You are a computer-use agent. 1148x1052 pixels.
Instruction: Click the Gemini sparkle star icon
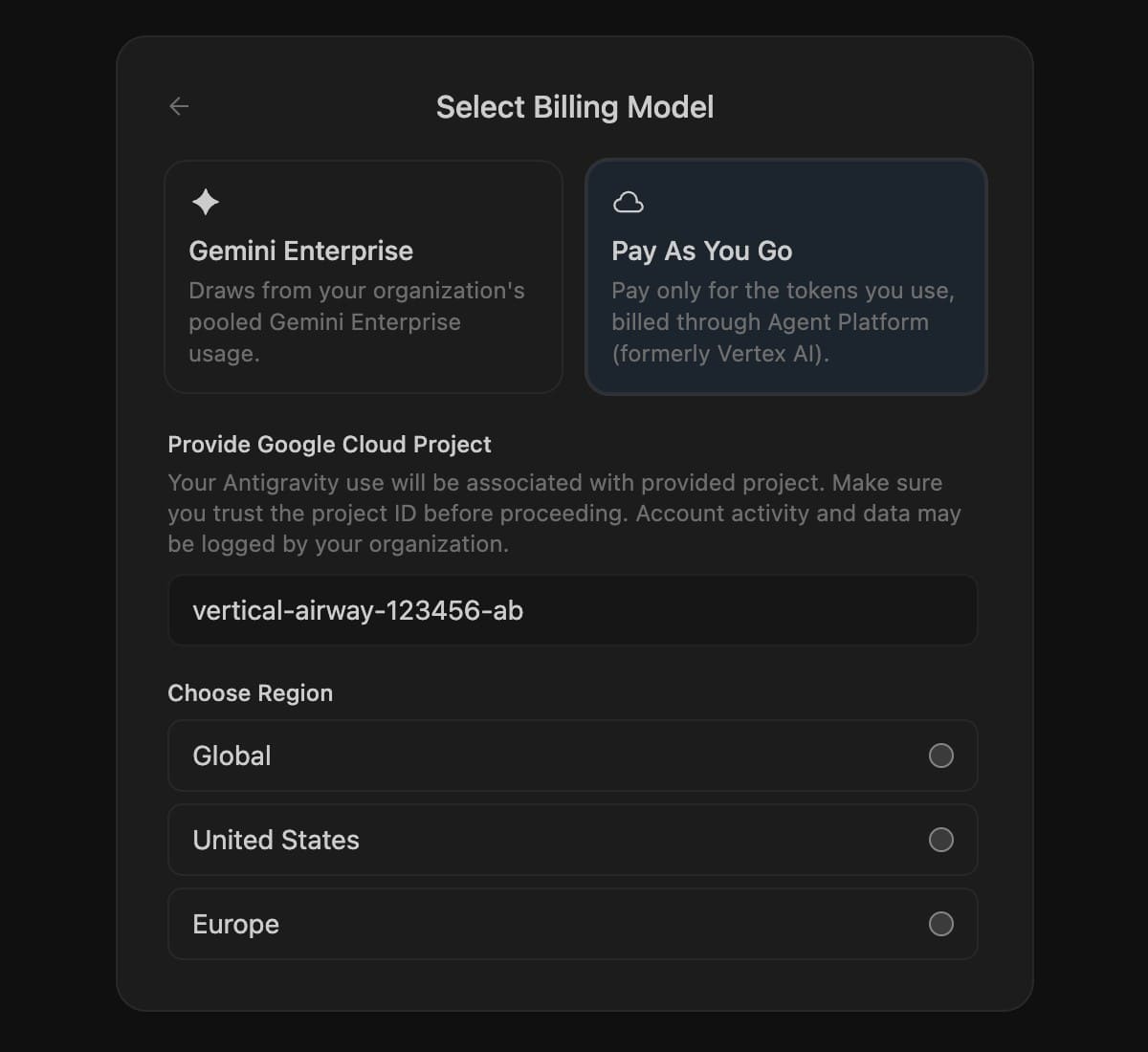(206, 202)
